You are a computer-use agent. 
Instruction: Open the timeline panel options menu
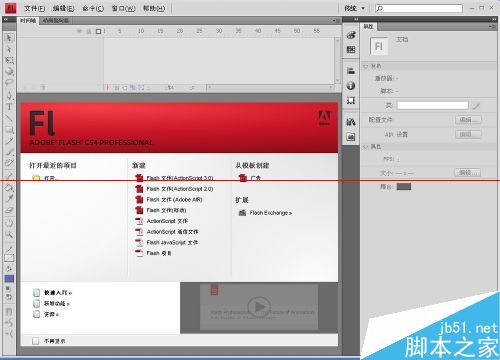[x=337, y=21]
